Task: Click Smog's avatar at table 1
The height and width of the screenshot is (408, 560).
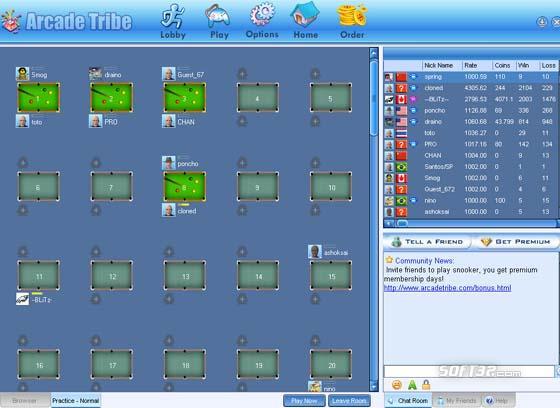Action: click(22, 74)
